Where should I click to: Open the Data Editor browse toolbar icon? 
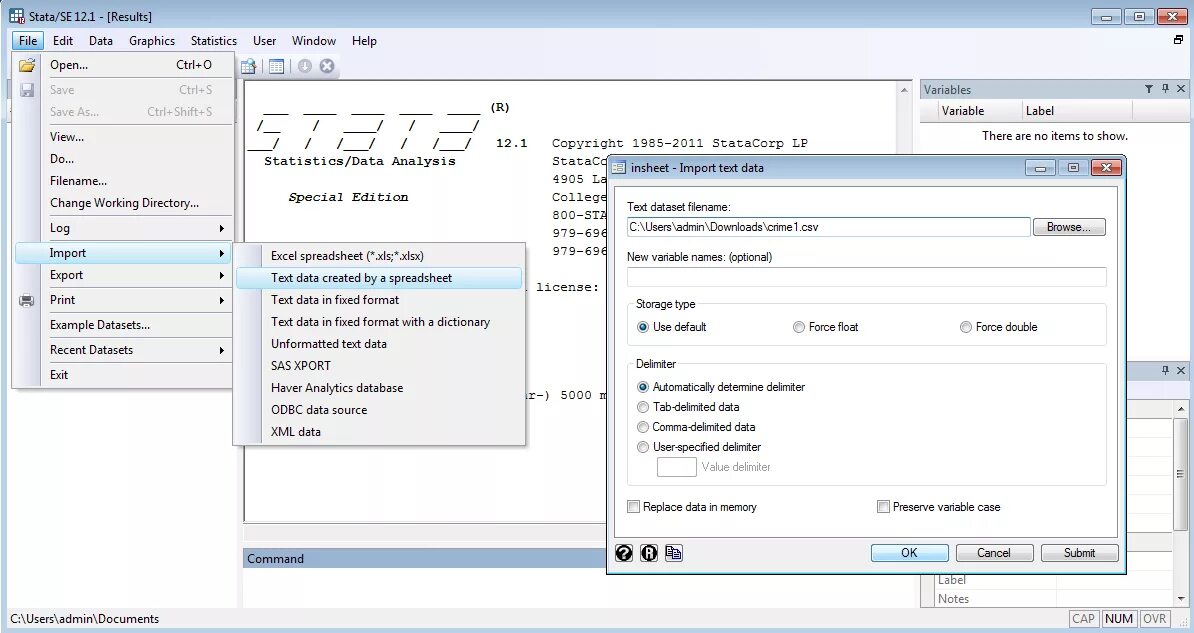(x=248, y=66)
